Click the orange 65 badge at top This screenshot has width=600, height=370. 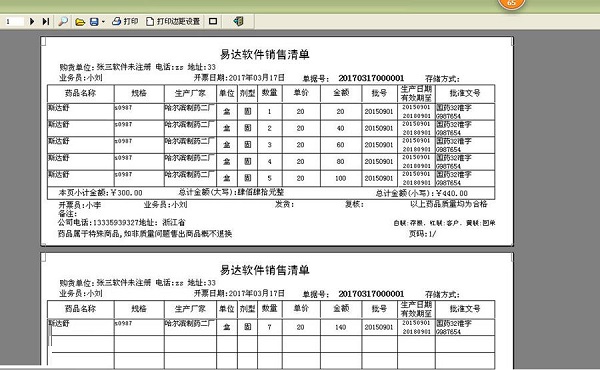click(x=511, y=3)
